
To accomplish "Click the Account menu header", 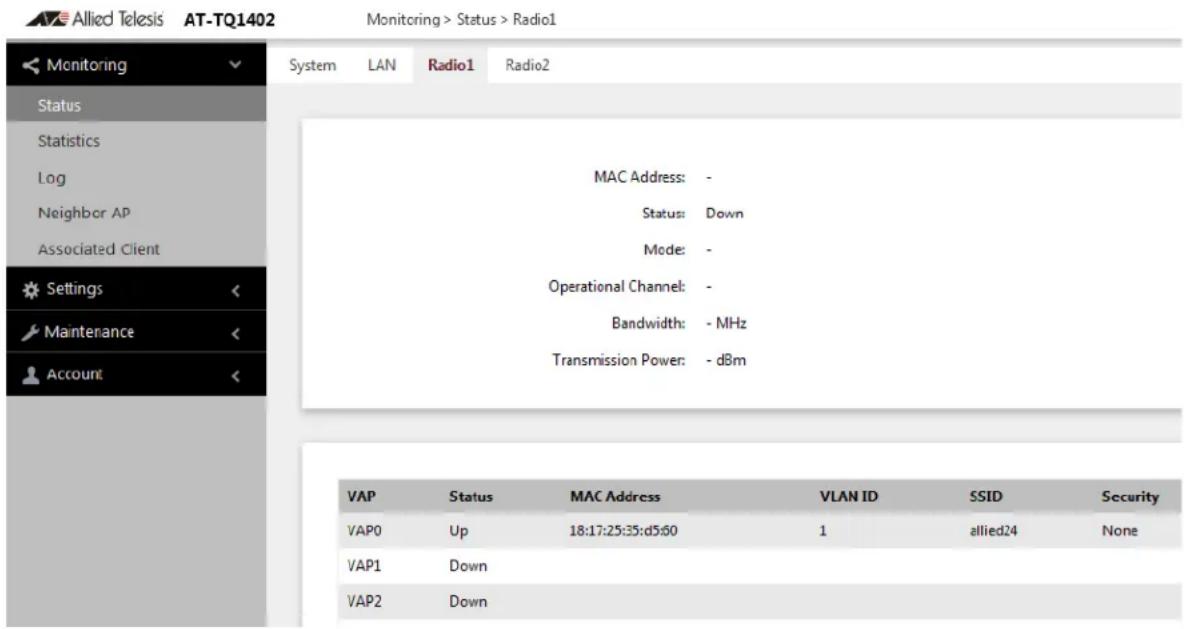I will click(x=136, y=375).
